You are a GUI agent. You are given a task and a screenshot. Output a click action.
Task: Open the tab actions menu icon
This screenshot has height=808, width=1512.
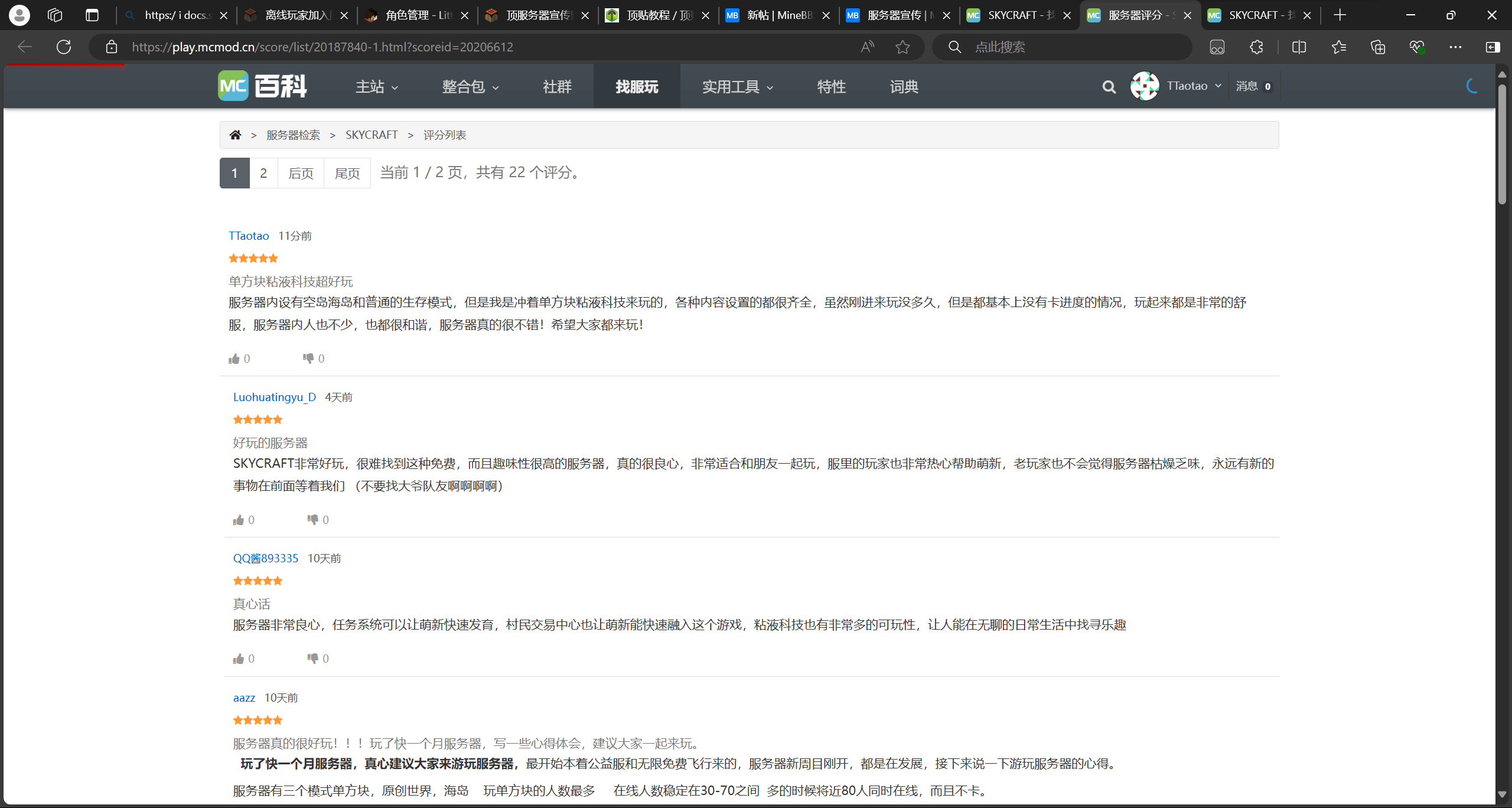click(92, 15)
